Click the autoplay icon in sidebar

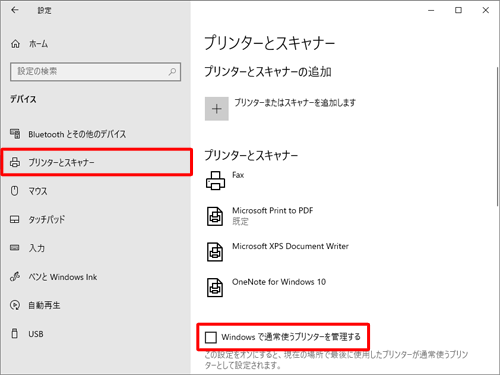click(x=15, y=305)
